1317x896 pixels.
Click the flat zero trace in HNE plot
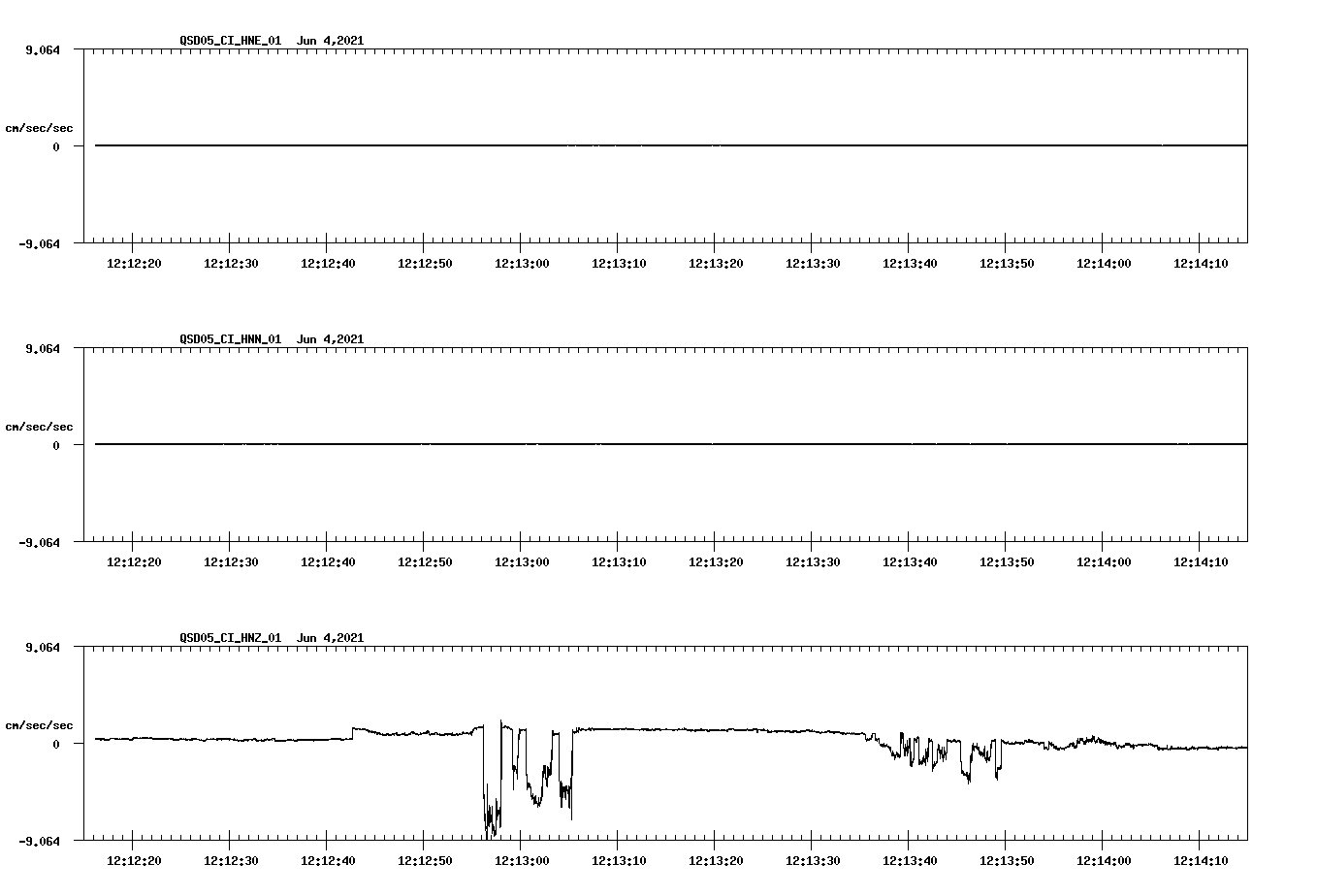coord(671,145)
